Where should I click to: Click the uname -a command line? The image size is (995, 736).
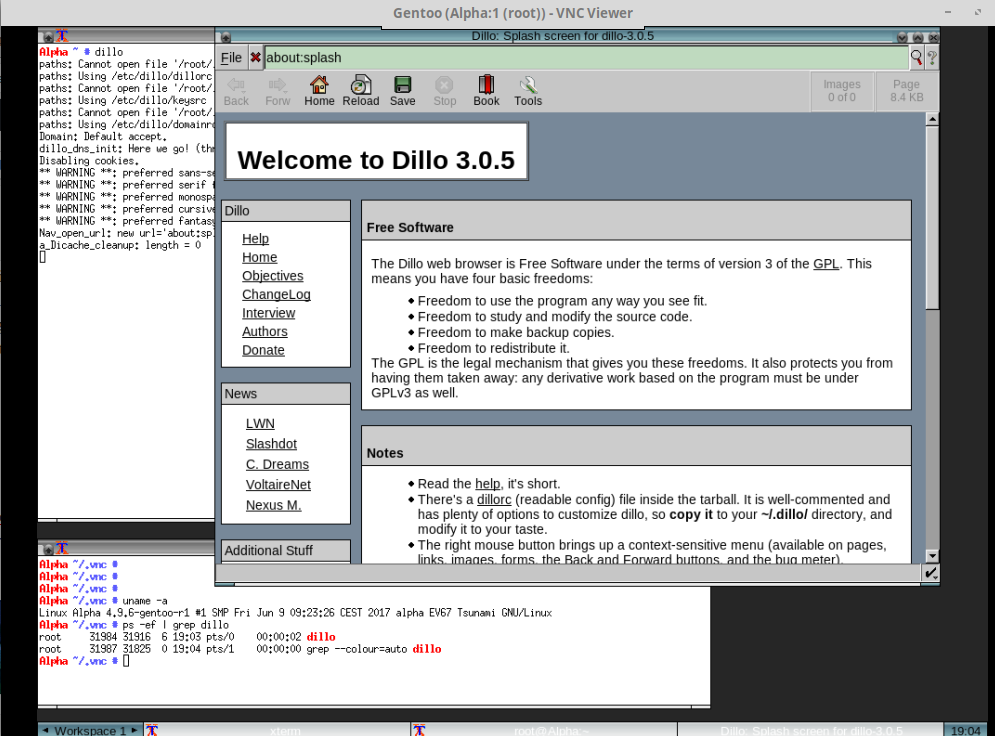click(145, 601)
